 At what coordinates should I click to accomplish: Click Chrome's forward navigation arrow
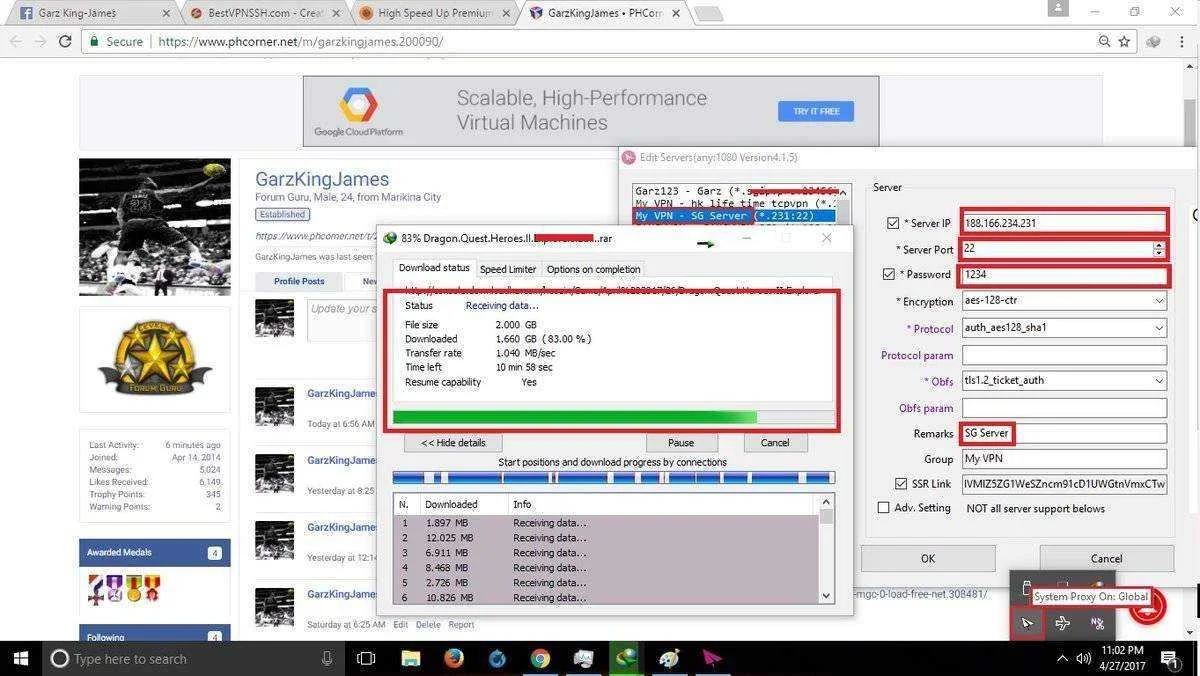click(x=40, y=42)
